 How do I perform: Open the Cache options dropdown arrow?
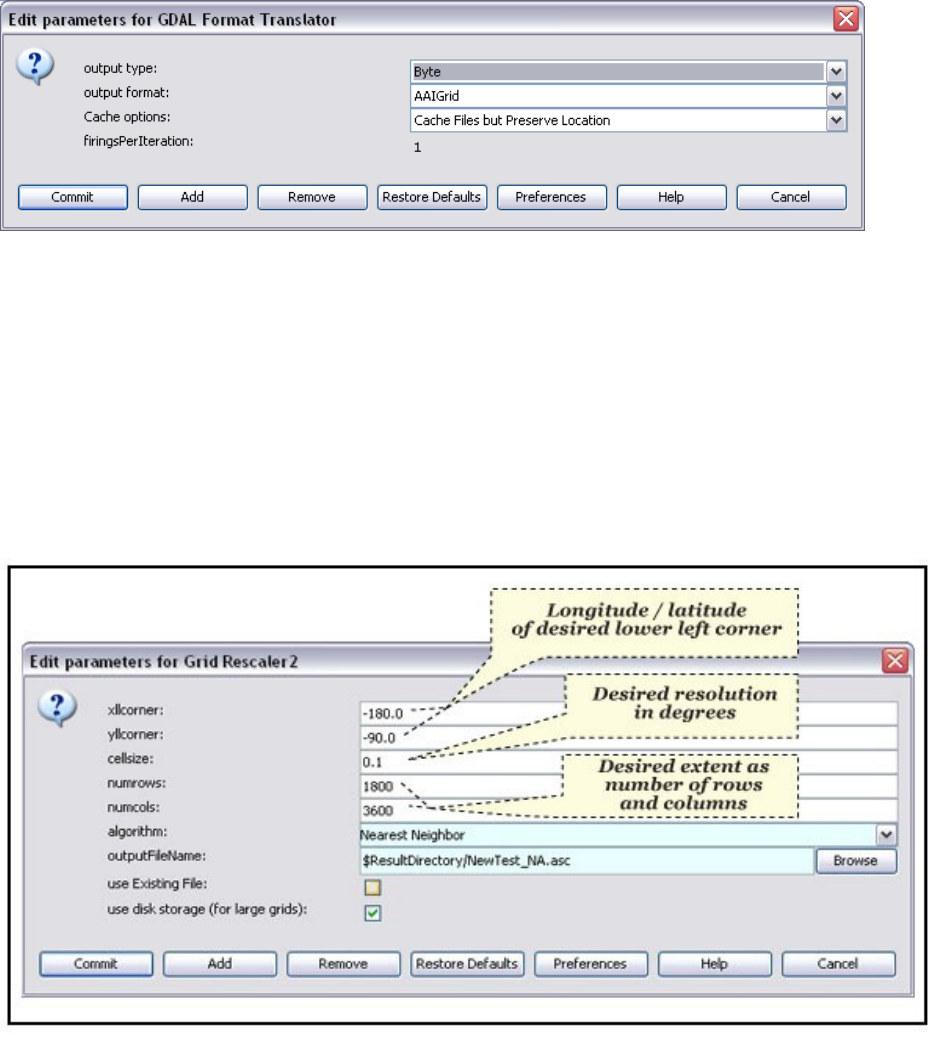(x=836, y=120)
